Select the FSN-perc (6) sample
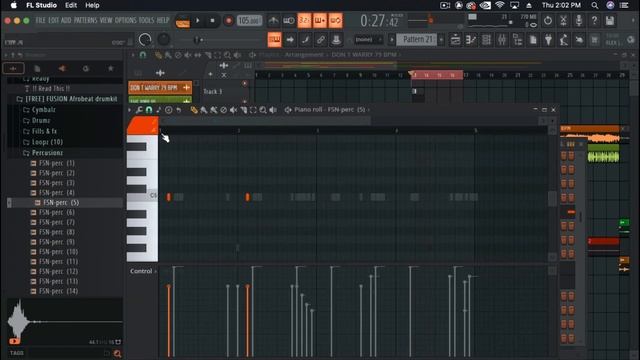640x360 pixels. (x=57, y=212)
